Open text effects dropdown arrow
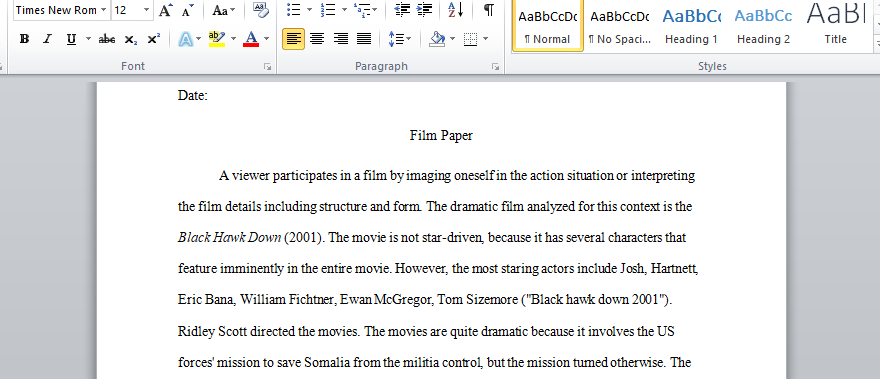 coord(198,39)
